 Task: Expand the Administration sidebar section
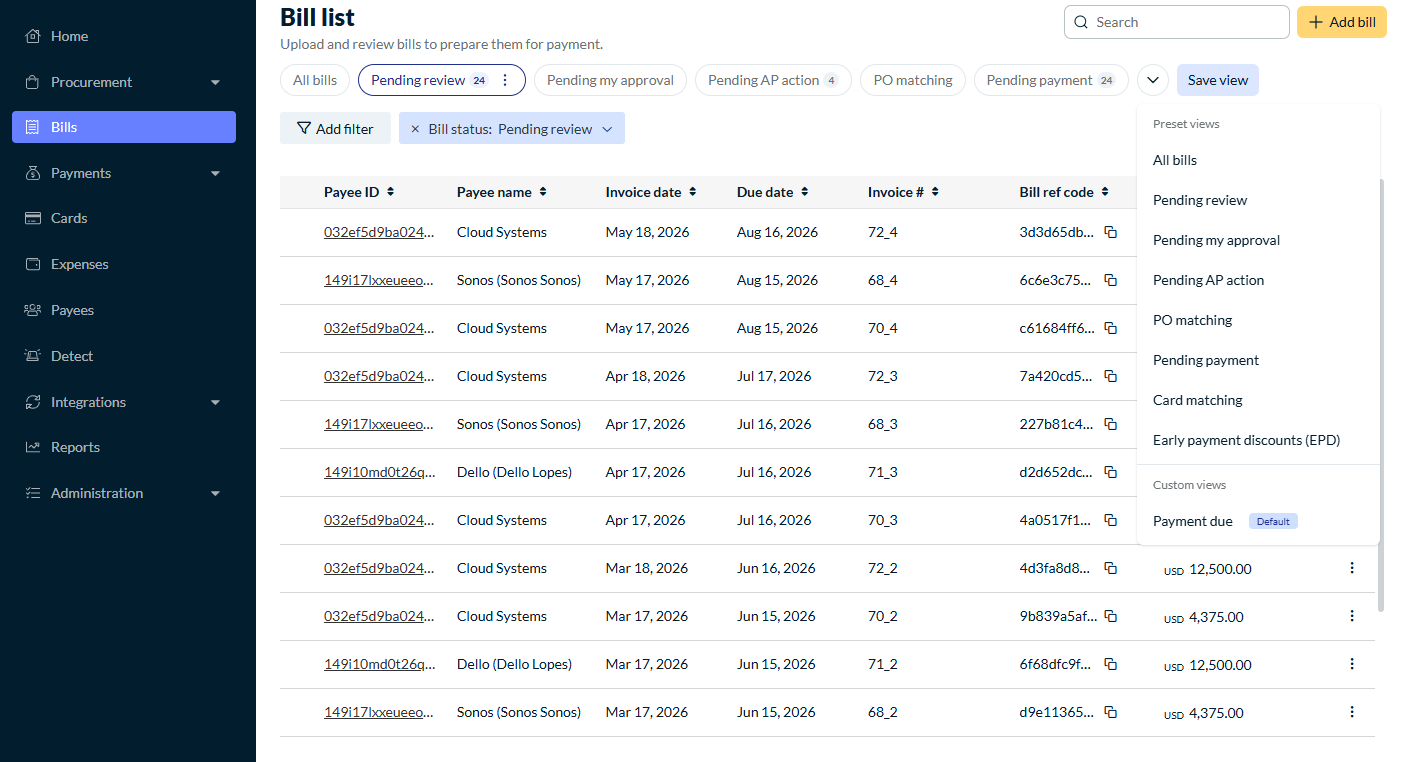coord(216,493)
